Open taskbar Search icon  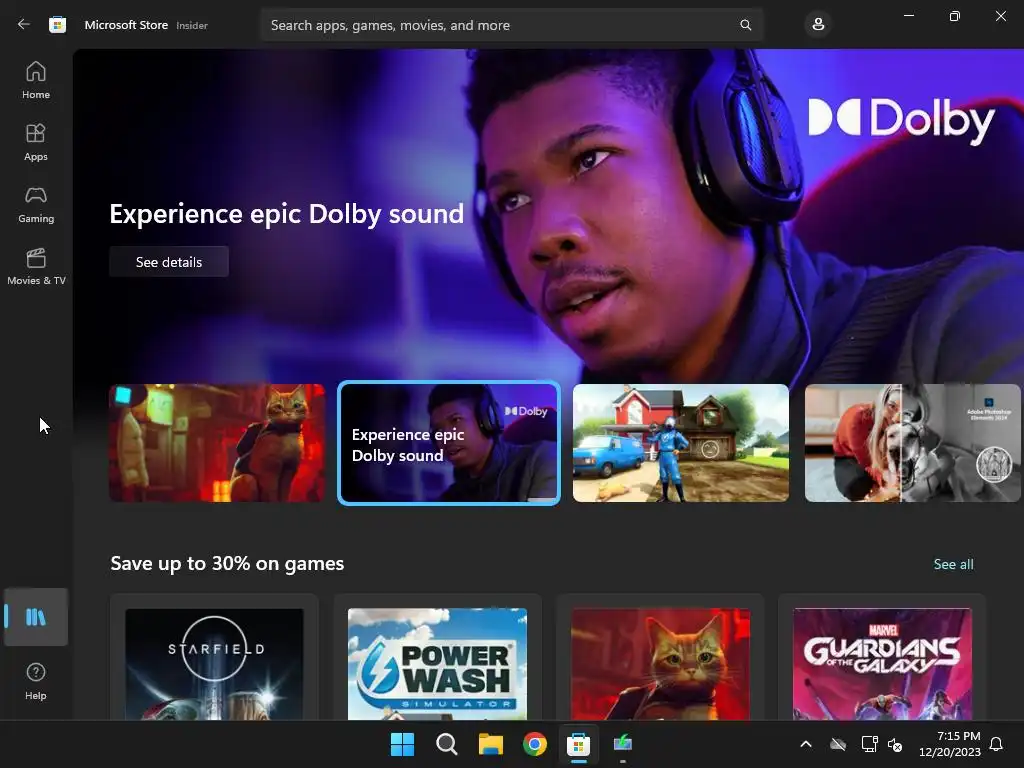[x=447, y=744]
